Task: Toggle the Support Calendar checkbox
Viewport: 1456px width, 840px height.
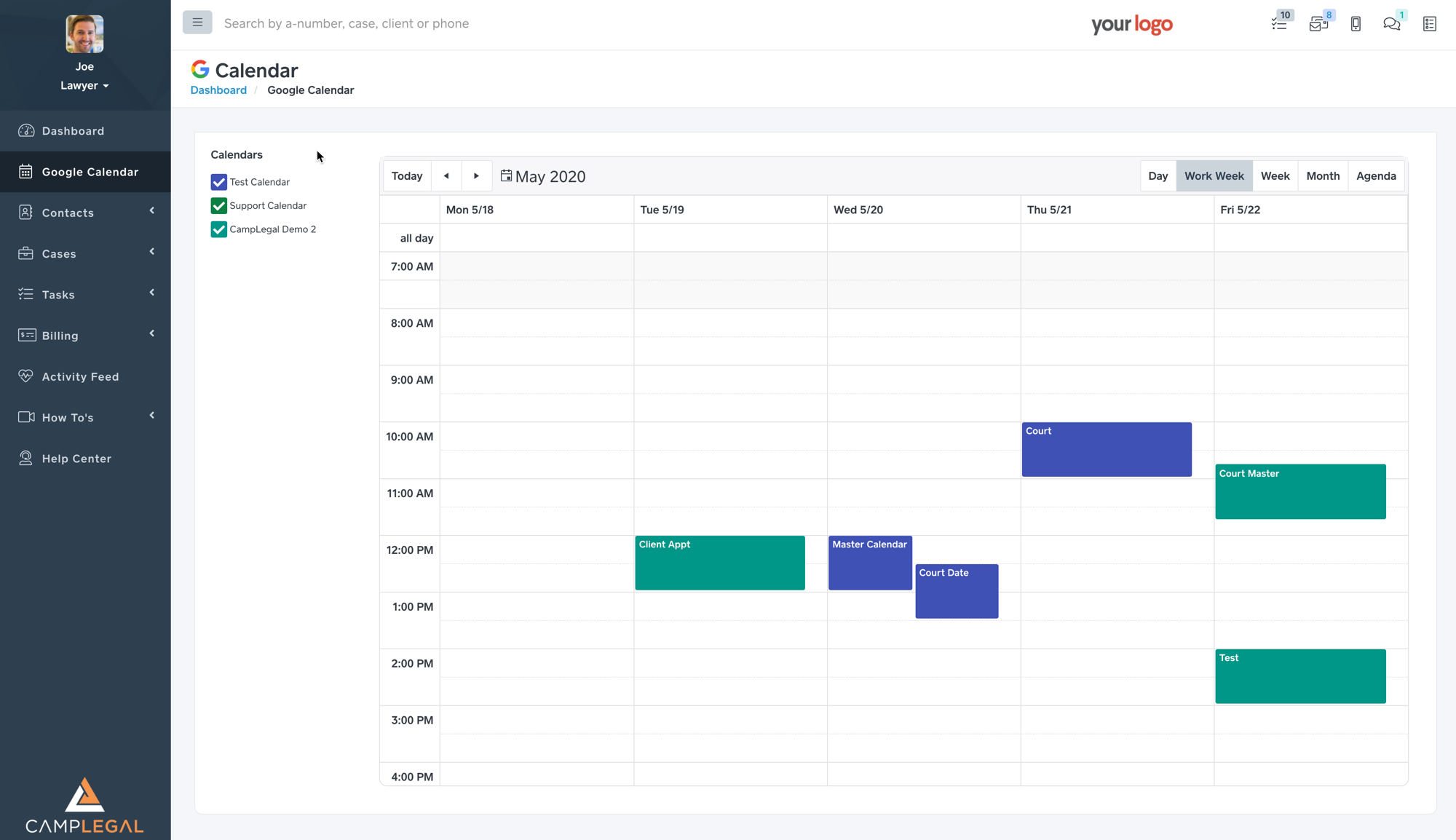Action: 218,205
